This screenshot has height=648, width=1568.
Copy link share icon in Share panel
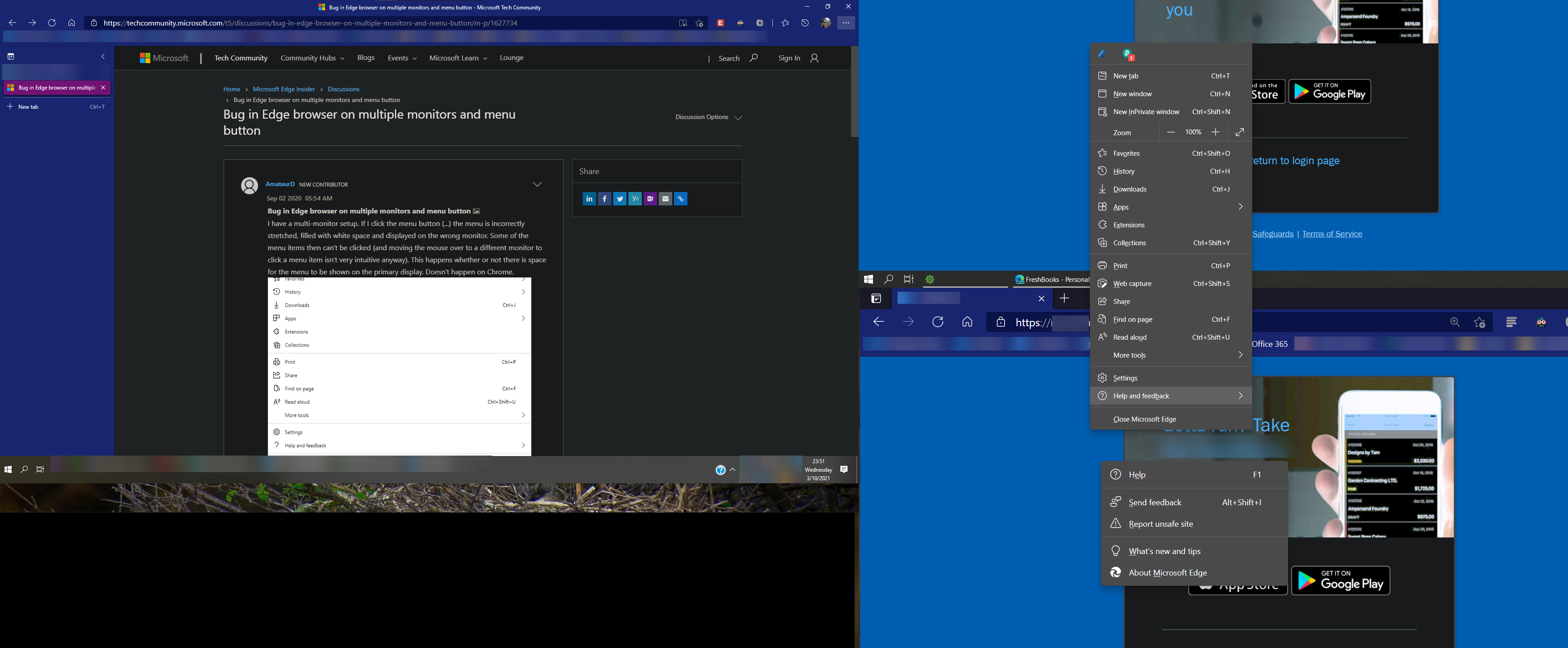coord(681,199)
